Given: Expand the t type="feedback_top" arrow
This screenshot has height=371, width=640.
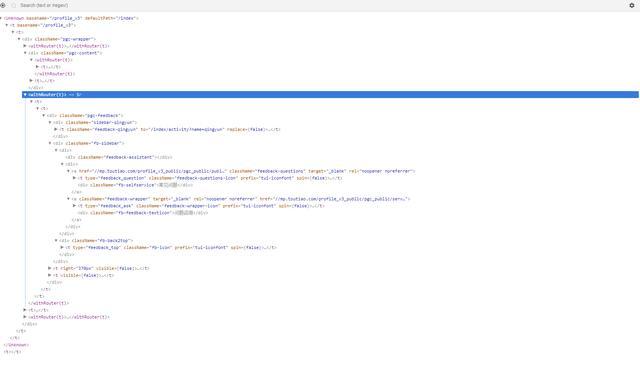Looking at the screenshot, I should 62,247.
